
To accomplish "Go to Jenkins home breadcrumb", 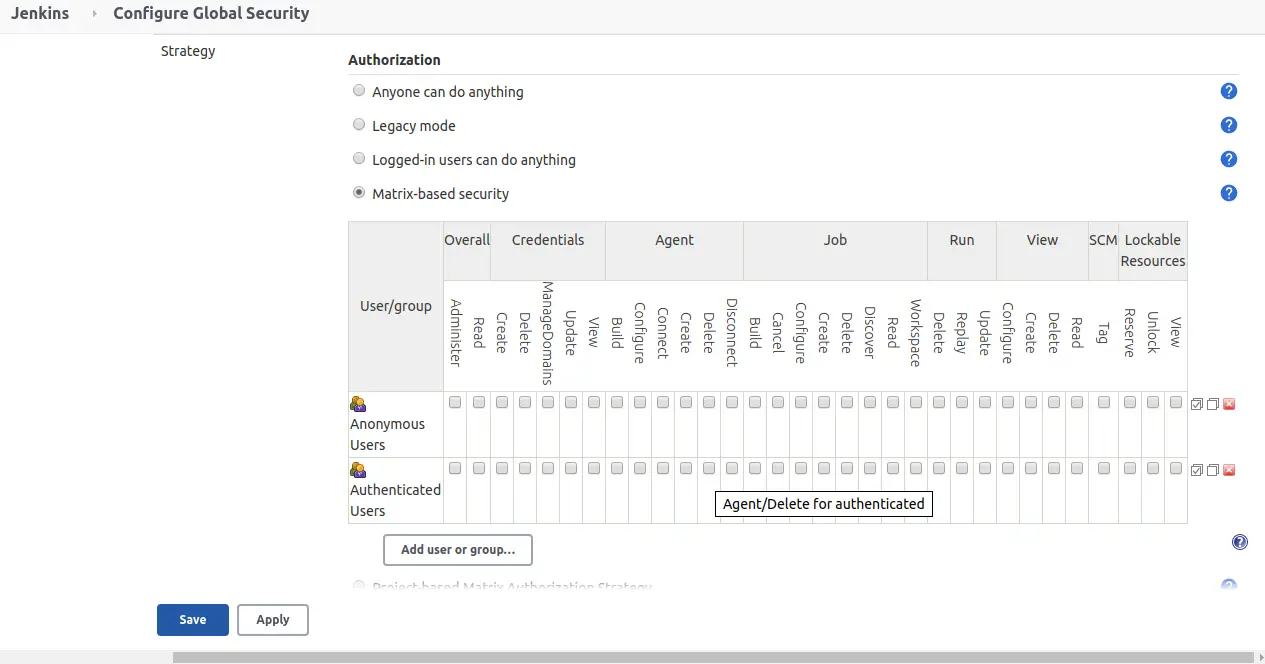I will (40, 14).
